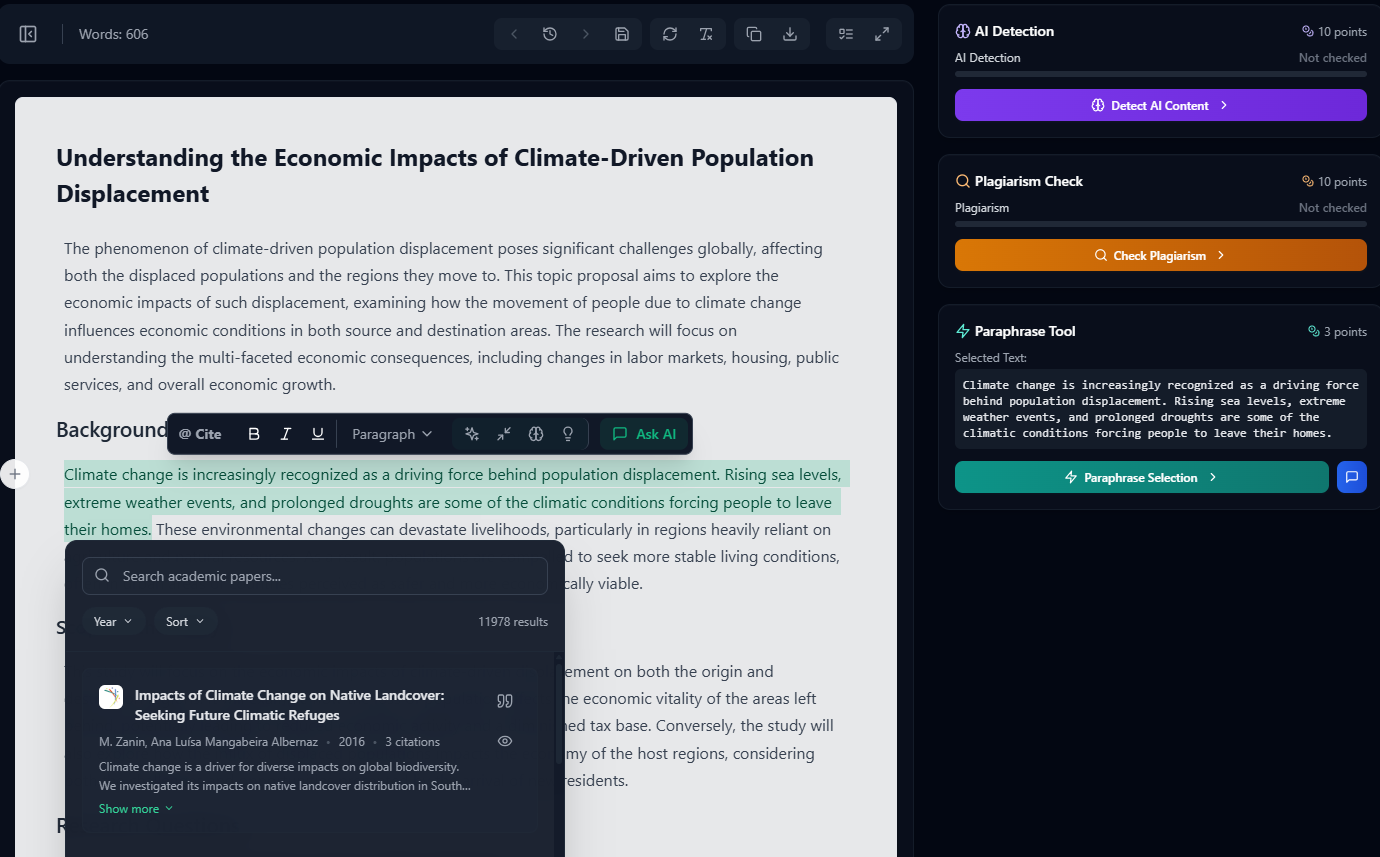Click the Detect AI Content button
The image size is (1380, 857).
click(1160, 105)
